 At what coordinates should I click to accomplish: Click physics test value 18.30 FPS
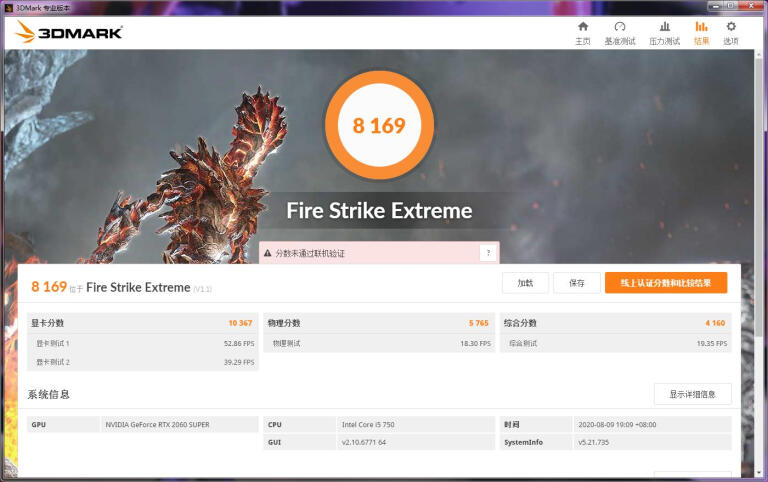coord(476,343)
